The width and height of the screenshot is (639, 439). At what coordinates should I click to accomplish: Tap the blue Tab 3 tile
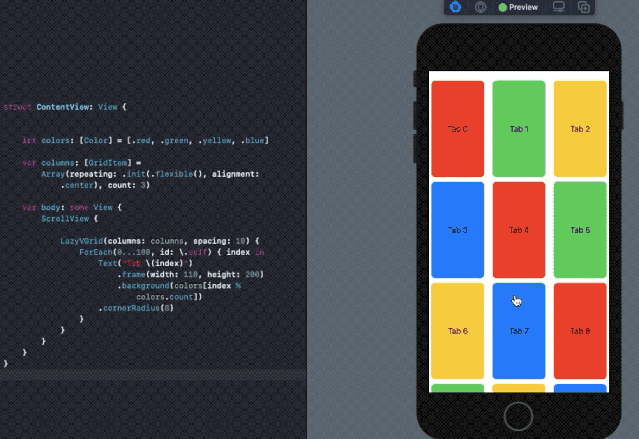point(458,230)
